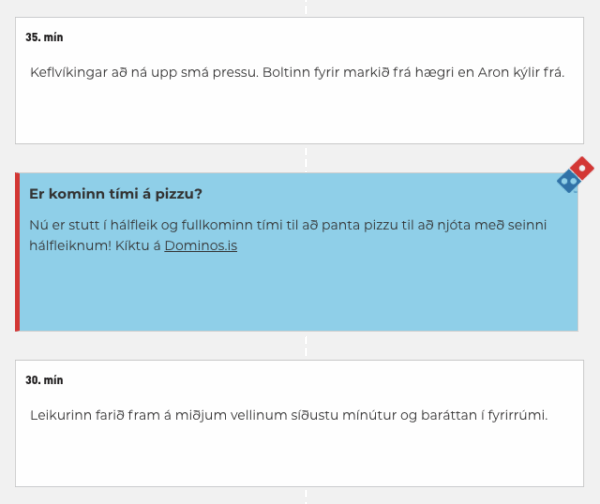
Task: Click the 'Leikurinn farið fram' commentary text
Action: coord(289,415)
